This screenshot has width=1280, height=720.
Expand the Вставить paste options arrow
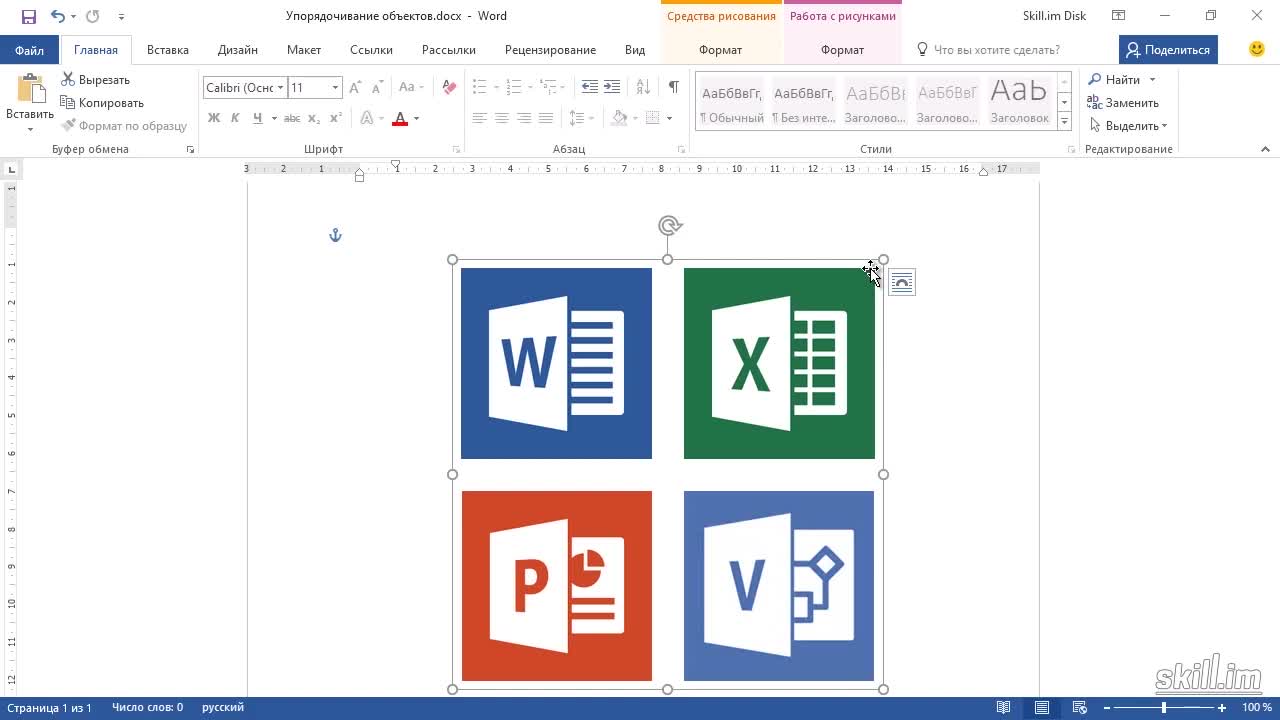(30, 129)
